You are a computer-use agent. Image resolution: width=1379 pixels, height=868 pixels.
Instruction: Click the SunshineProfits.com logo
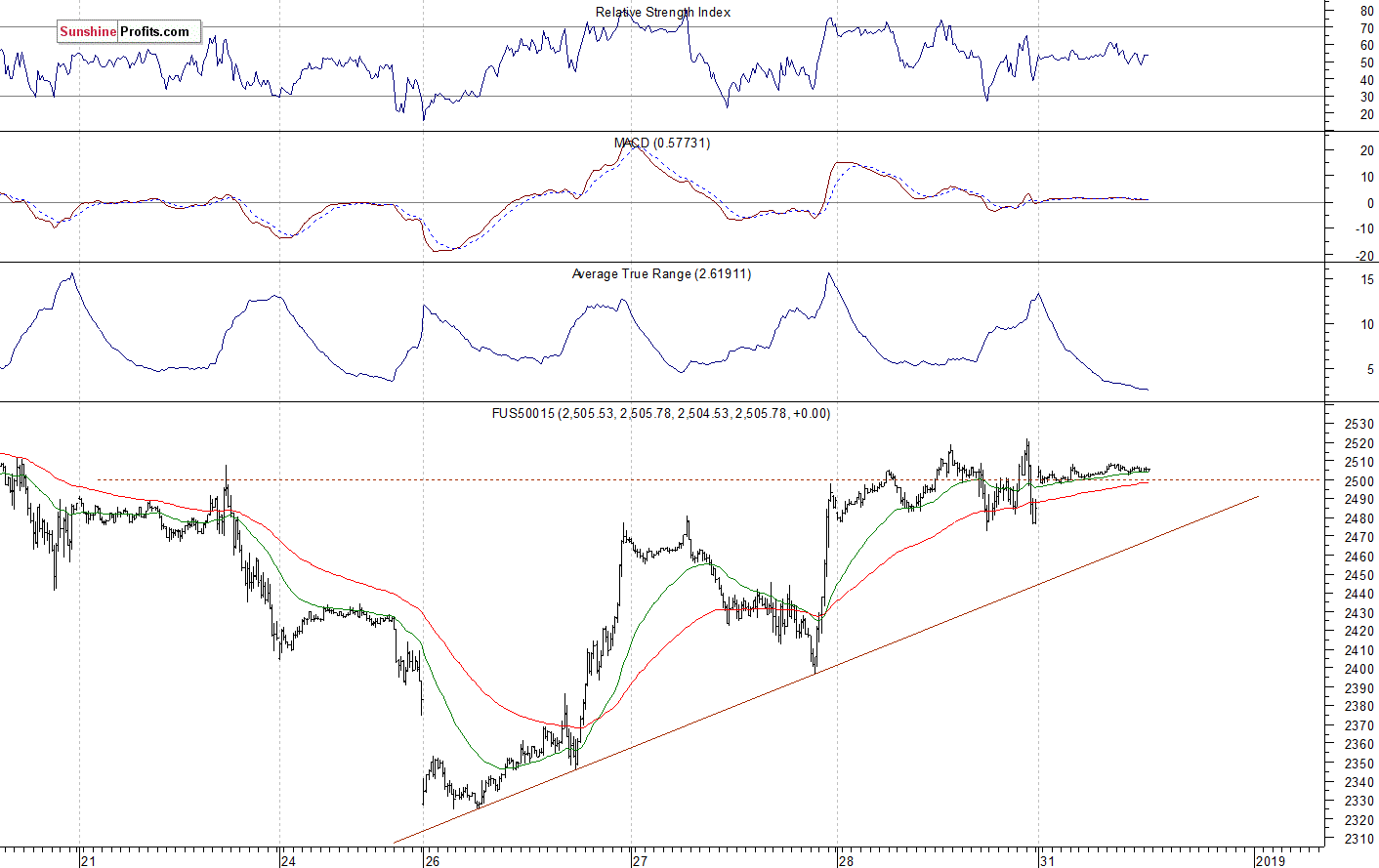(129, 32)
